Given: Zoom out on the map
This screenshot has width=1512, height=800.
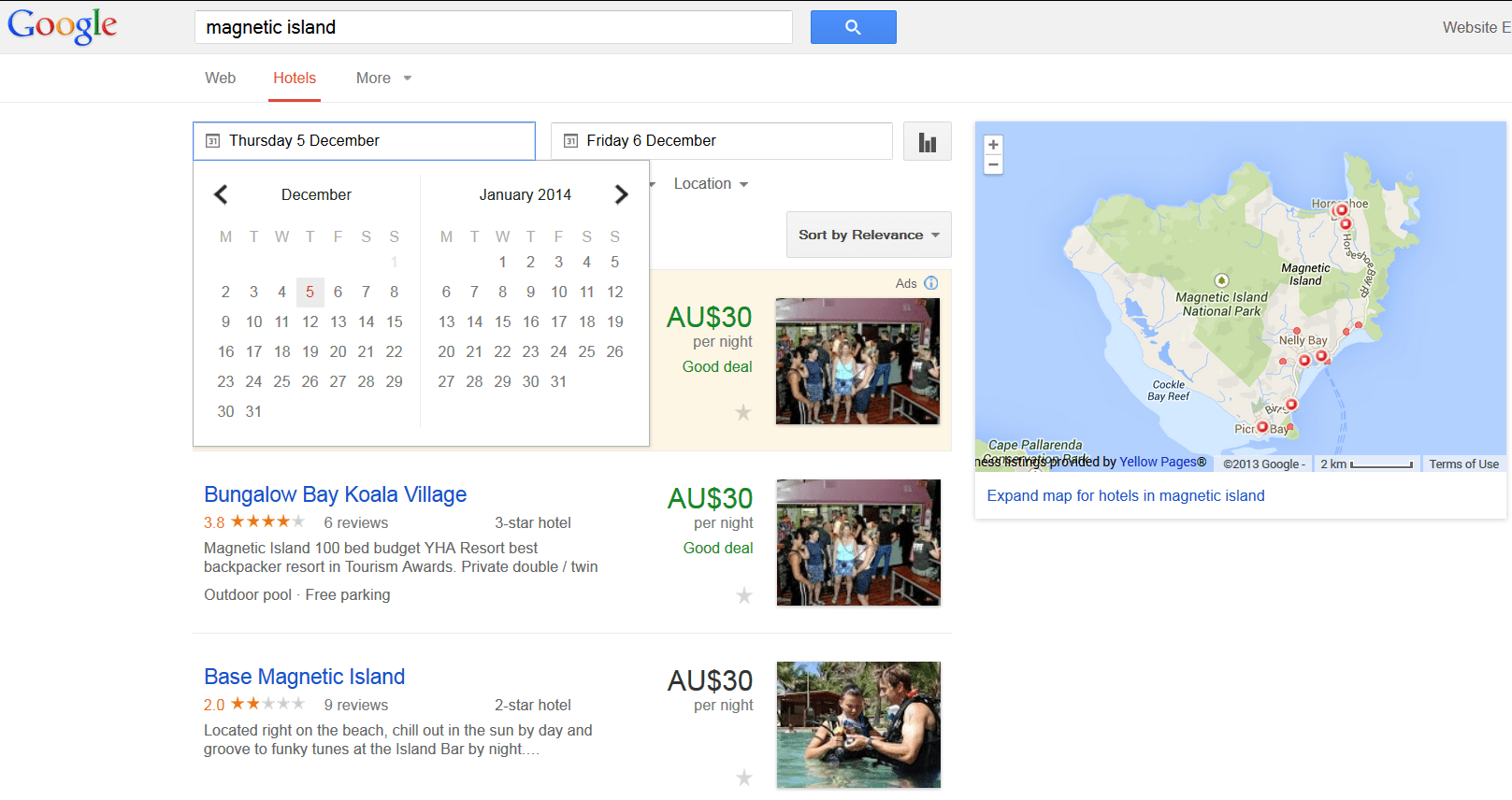Looking at the screenshot, I should [x=993, y=164].
